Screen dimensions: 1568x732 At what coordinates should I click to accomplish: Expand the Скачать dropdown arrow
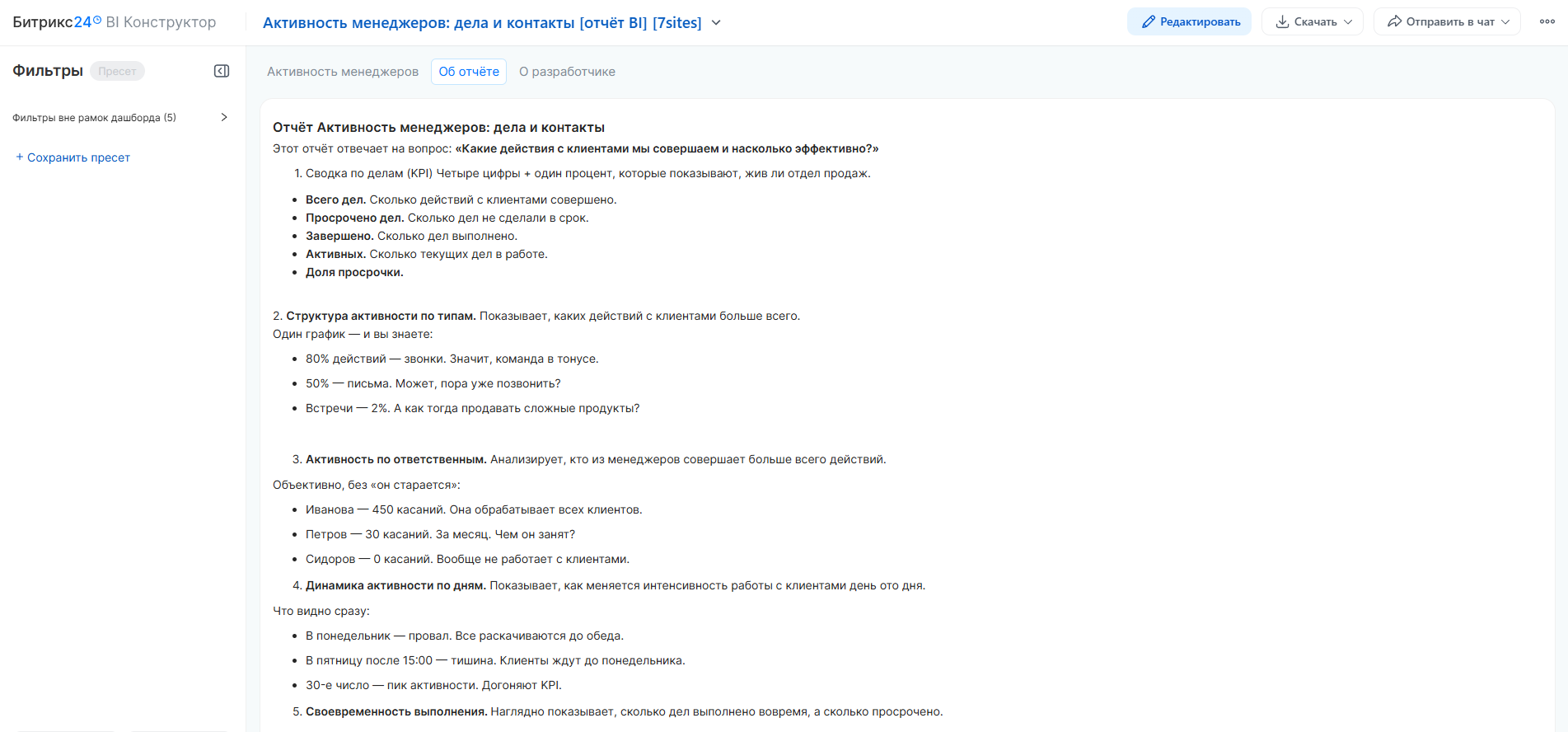click(x=1348, y=22)
